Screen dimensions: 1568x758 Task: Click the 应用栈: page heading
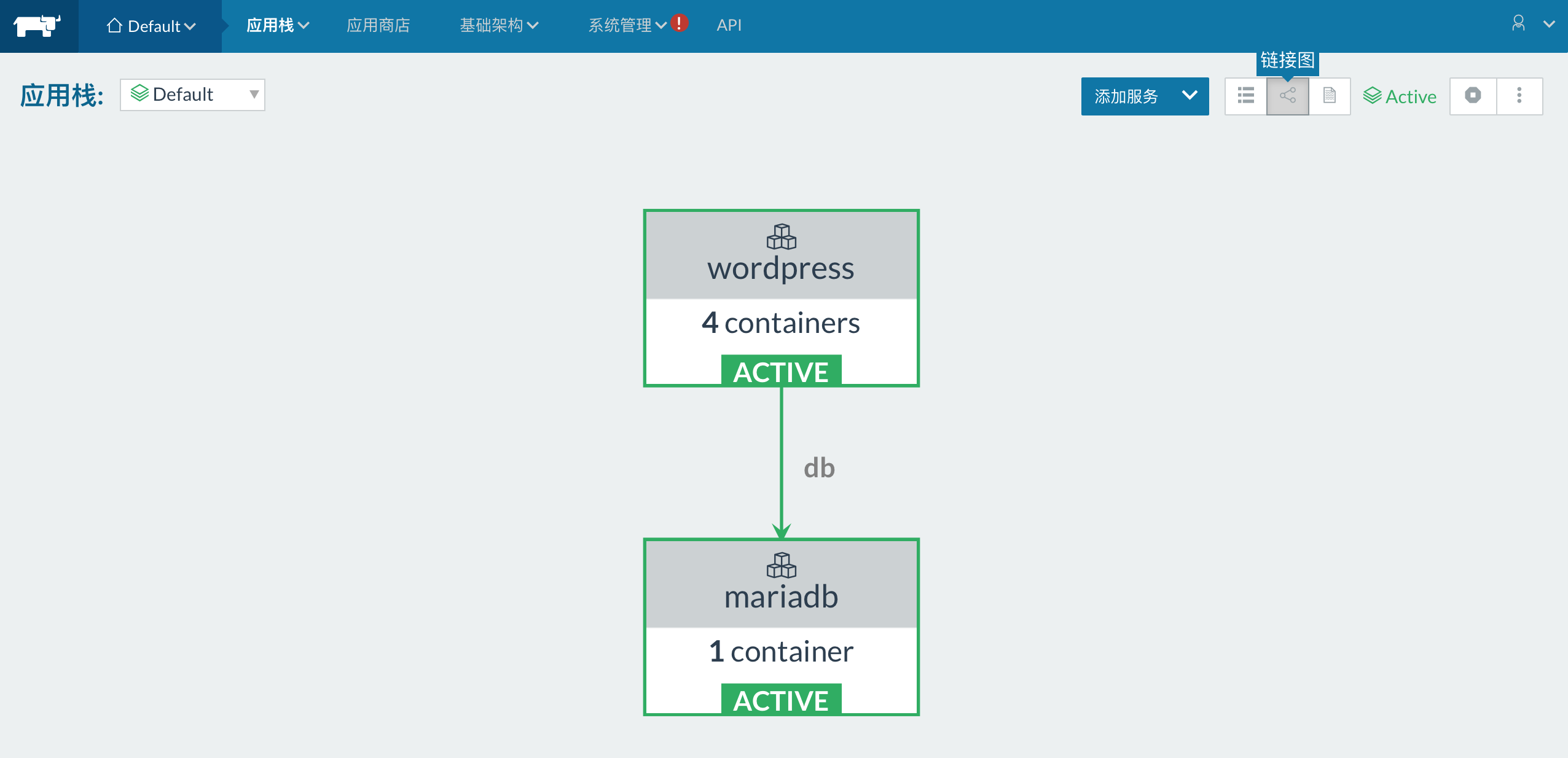coord(62,96)
